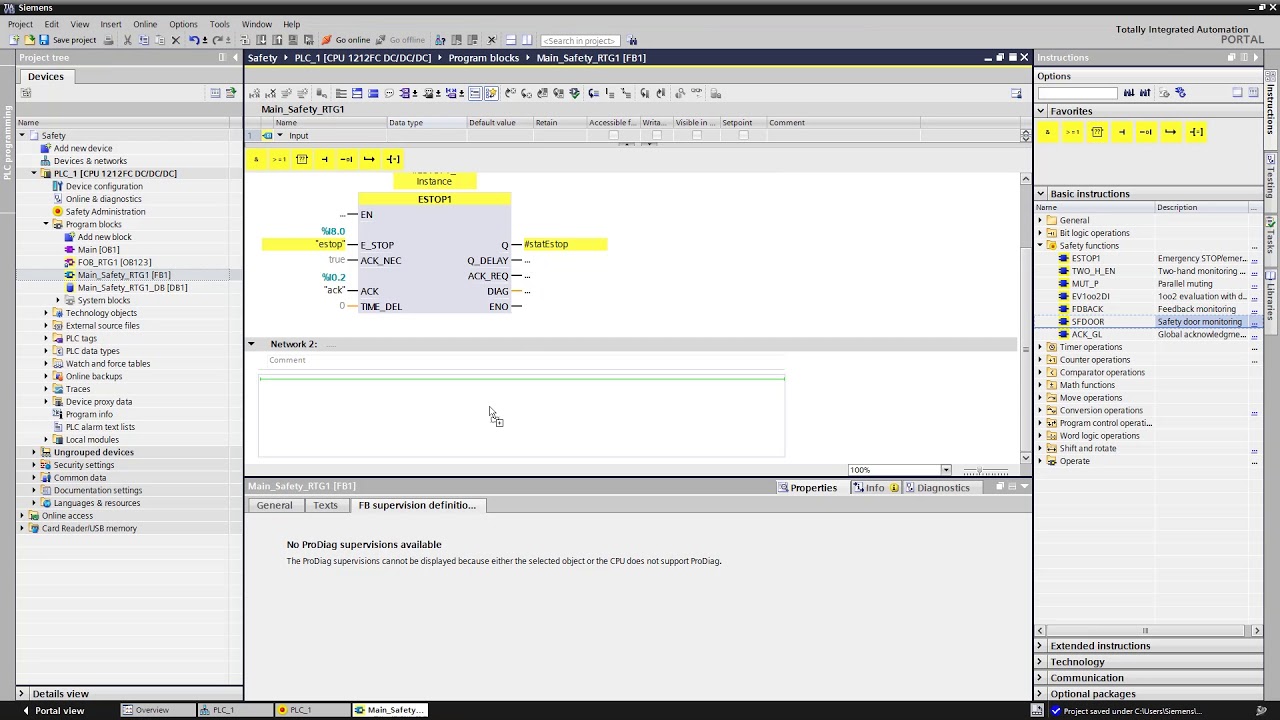Image resolution: width=1280 pixels, height=720 pixels.
Task: Select Safety Administration in project tree
Action: pyautogui.click(x=105, y=212)
